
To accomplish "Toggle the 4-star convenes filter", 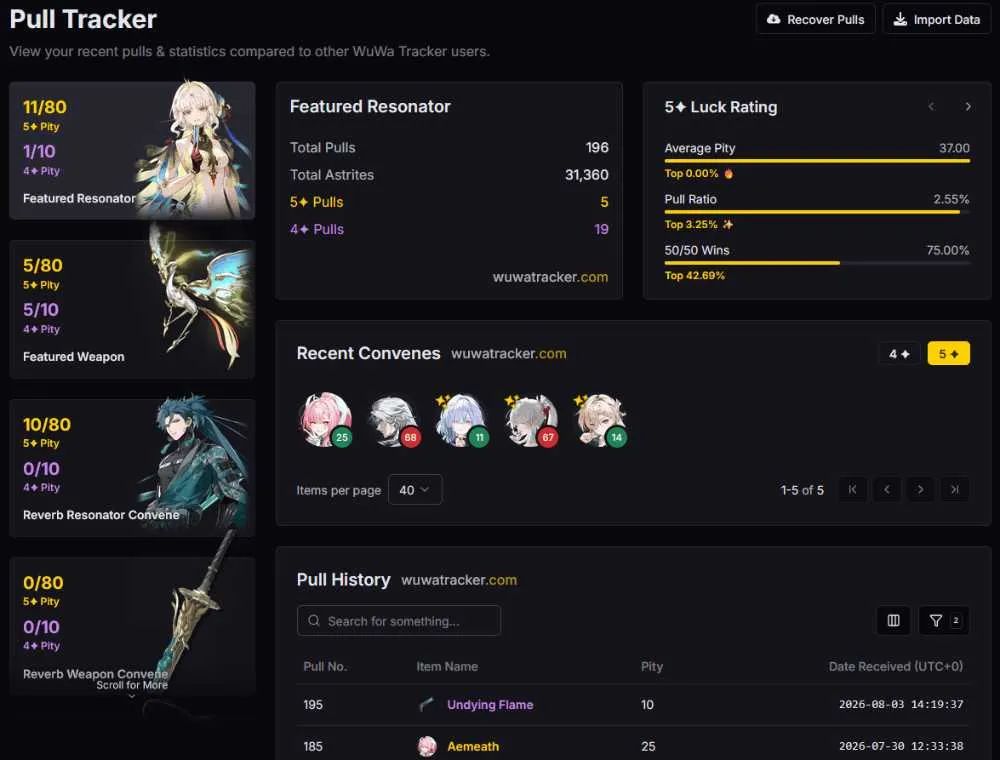I will [899, 354].
